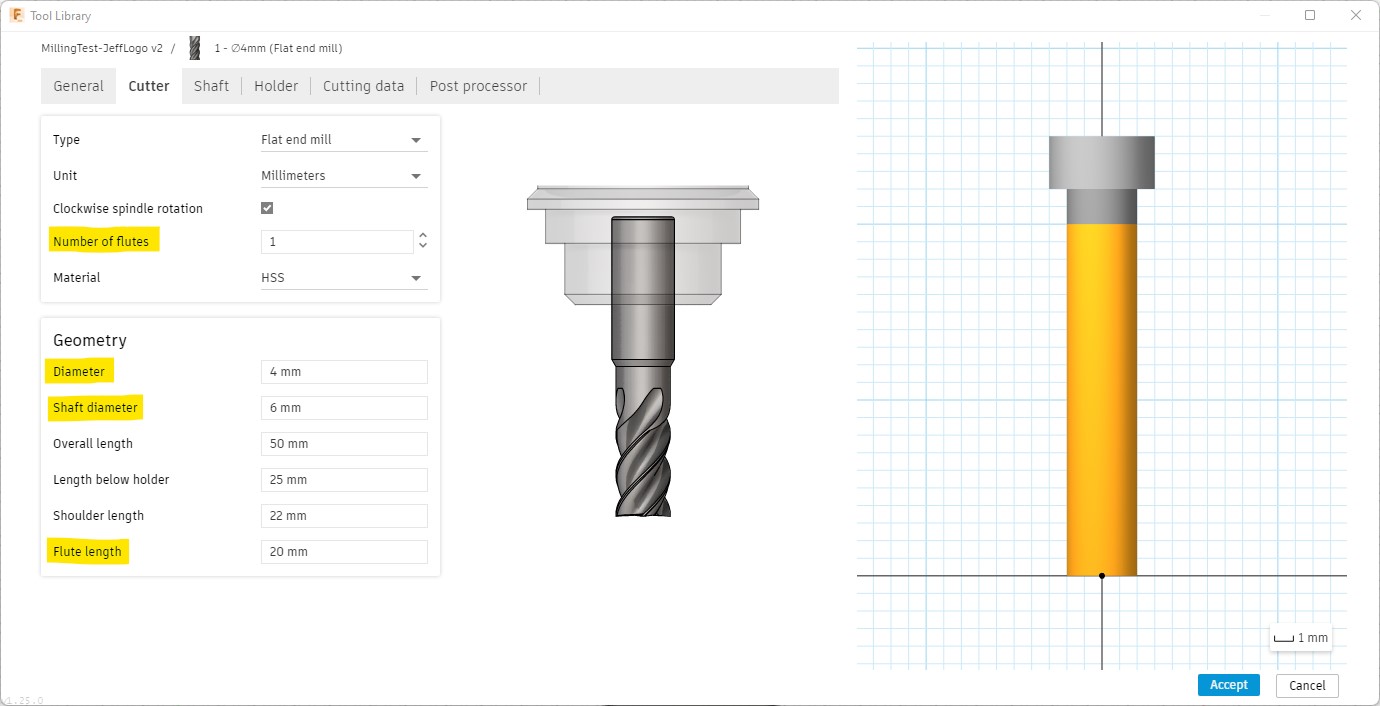
Task: Click the Diameter input field
Action: (343, 372)
